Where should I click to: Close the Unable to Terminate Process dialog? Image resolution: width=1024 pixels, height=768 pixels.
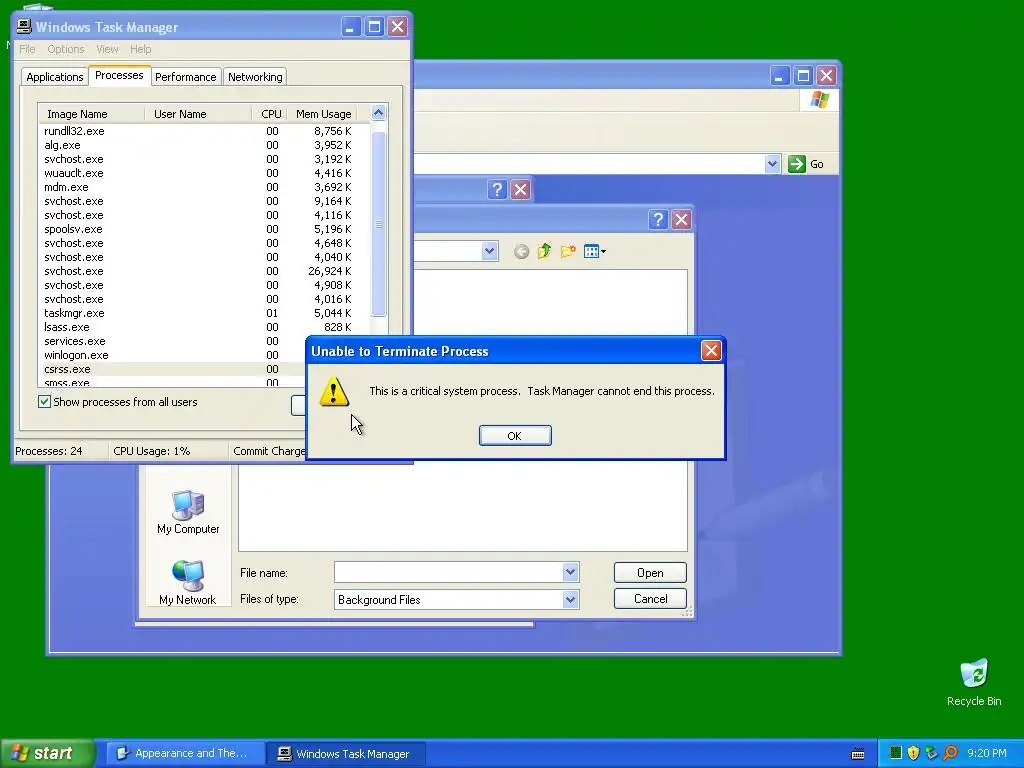coord(711,351)
